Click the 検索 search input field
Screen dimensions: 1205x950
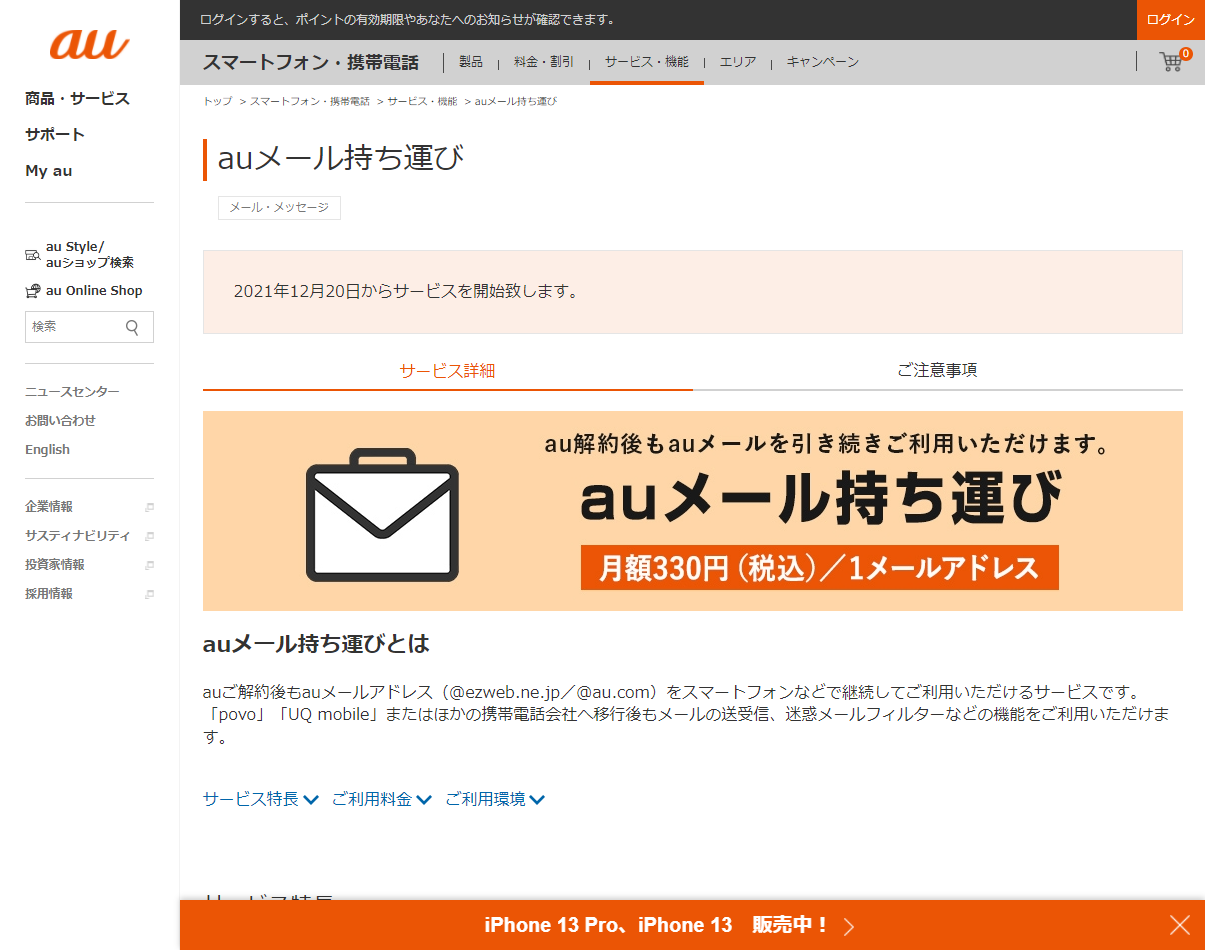tap(76, 327)
